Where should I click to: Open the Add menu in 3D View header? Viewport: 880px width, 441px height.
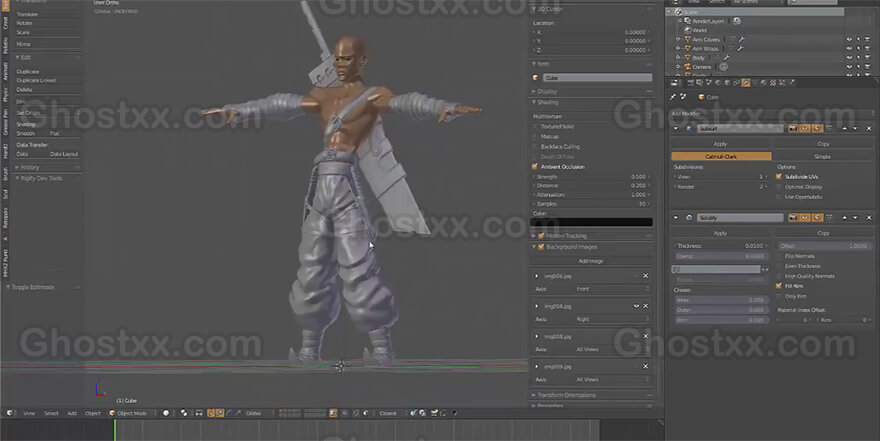tap(72, 413)
